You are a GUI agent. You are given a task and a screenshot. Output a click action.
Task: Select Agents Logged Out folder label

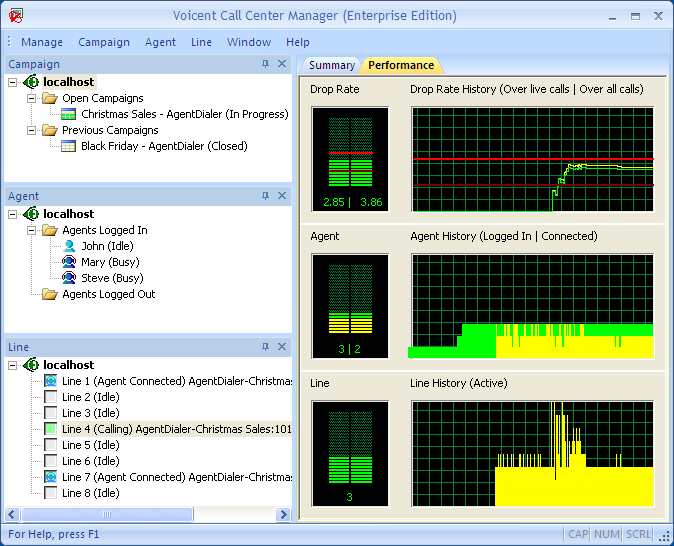(x=109, y=294)
